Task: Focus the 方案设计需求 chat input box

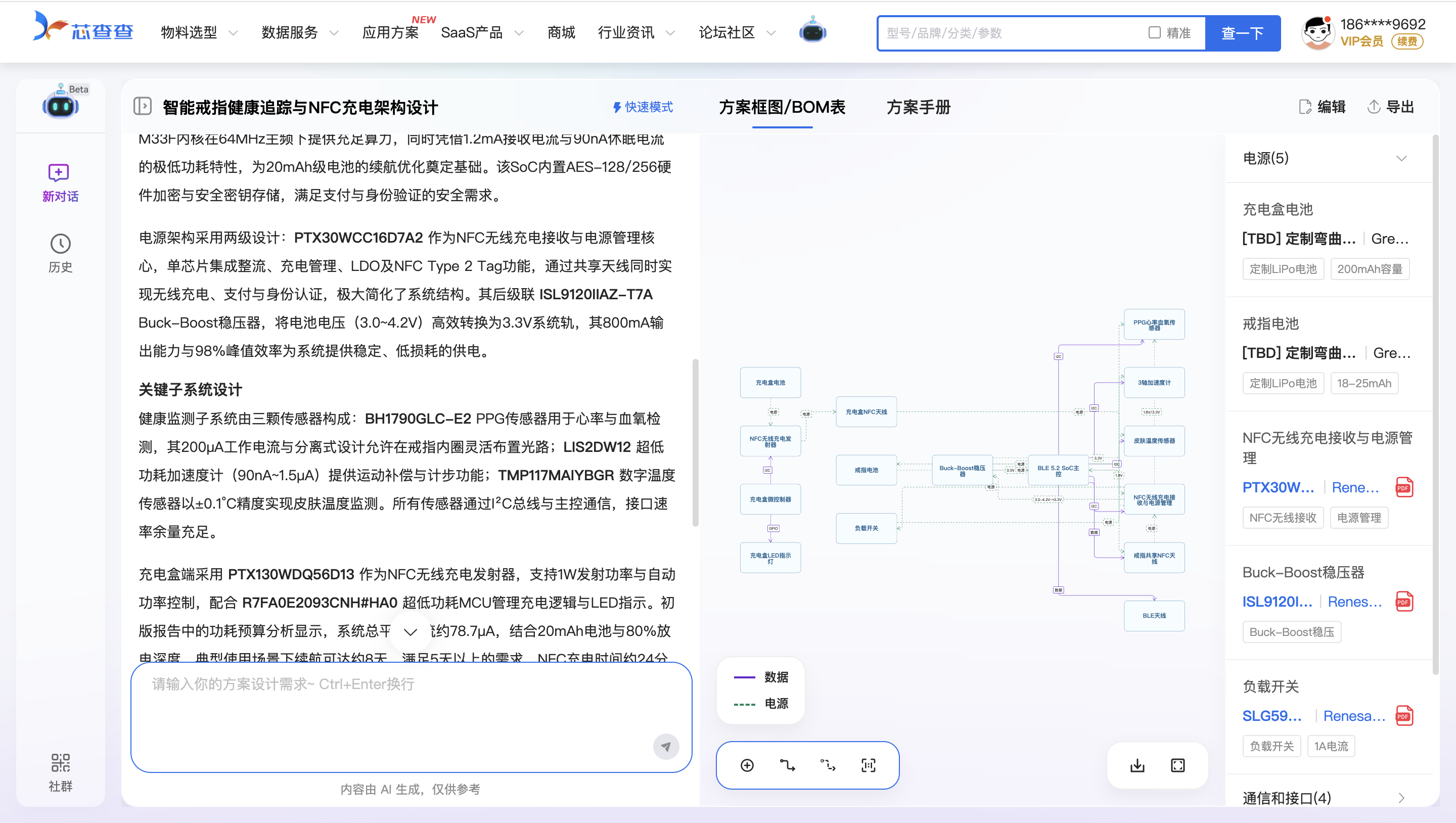Action: click(x=411, y=717)
